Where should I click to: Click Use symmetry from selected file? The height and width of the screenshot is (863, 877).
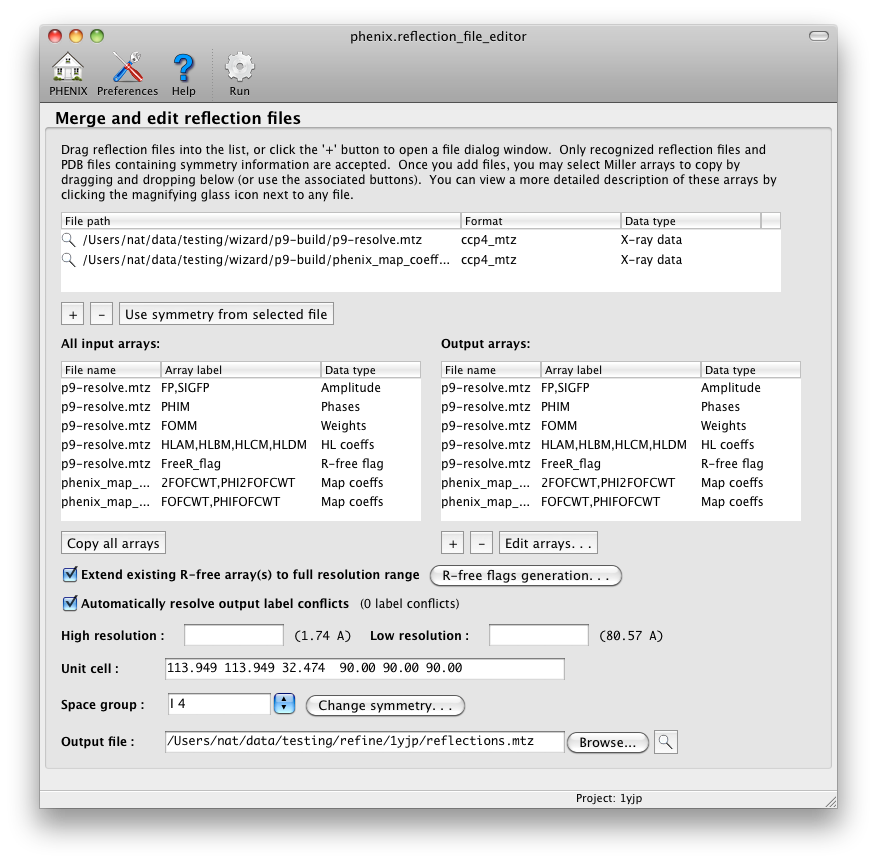click(226, 313)
